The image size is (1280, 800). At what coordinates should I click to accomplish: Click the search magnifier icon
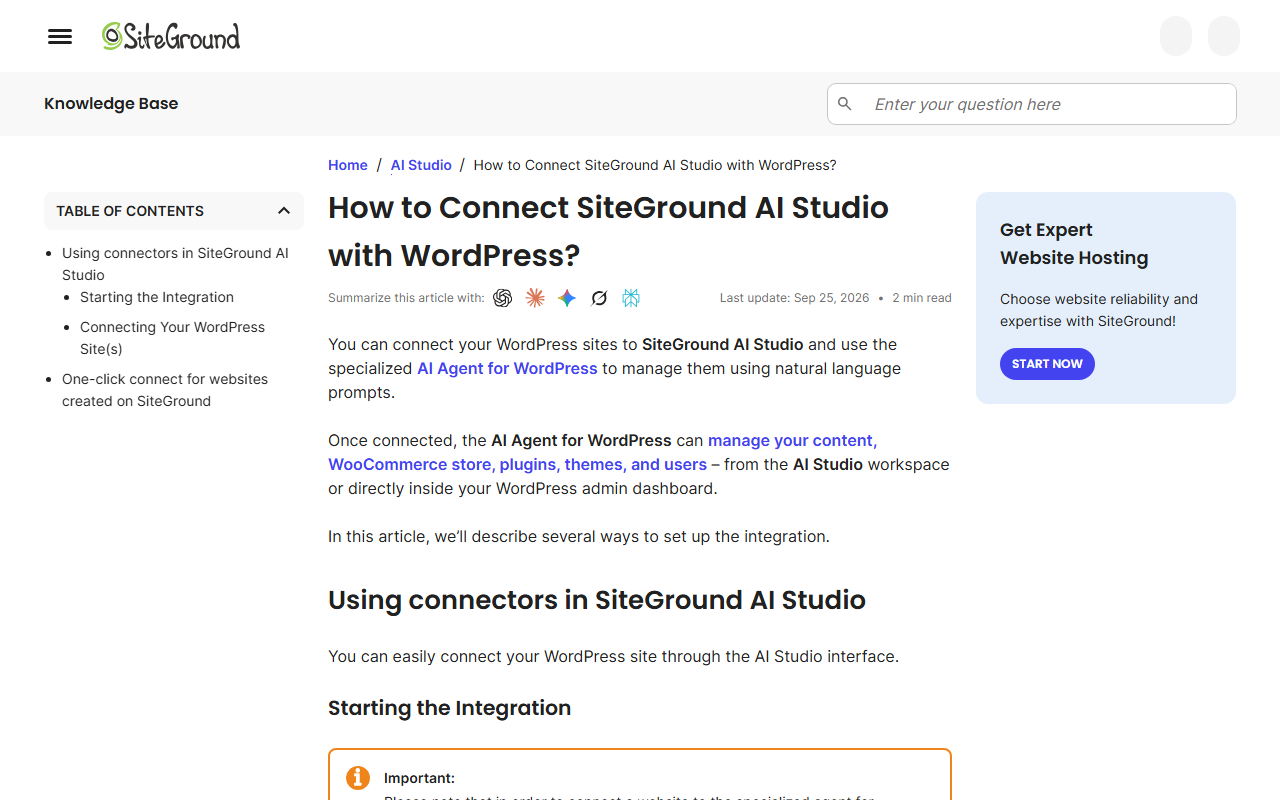pyautogui.click(x=845, y=104)
